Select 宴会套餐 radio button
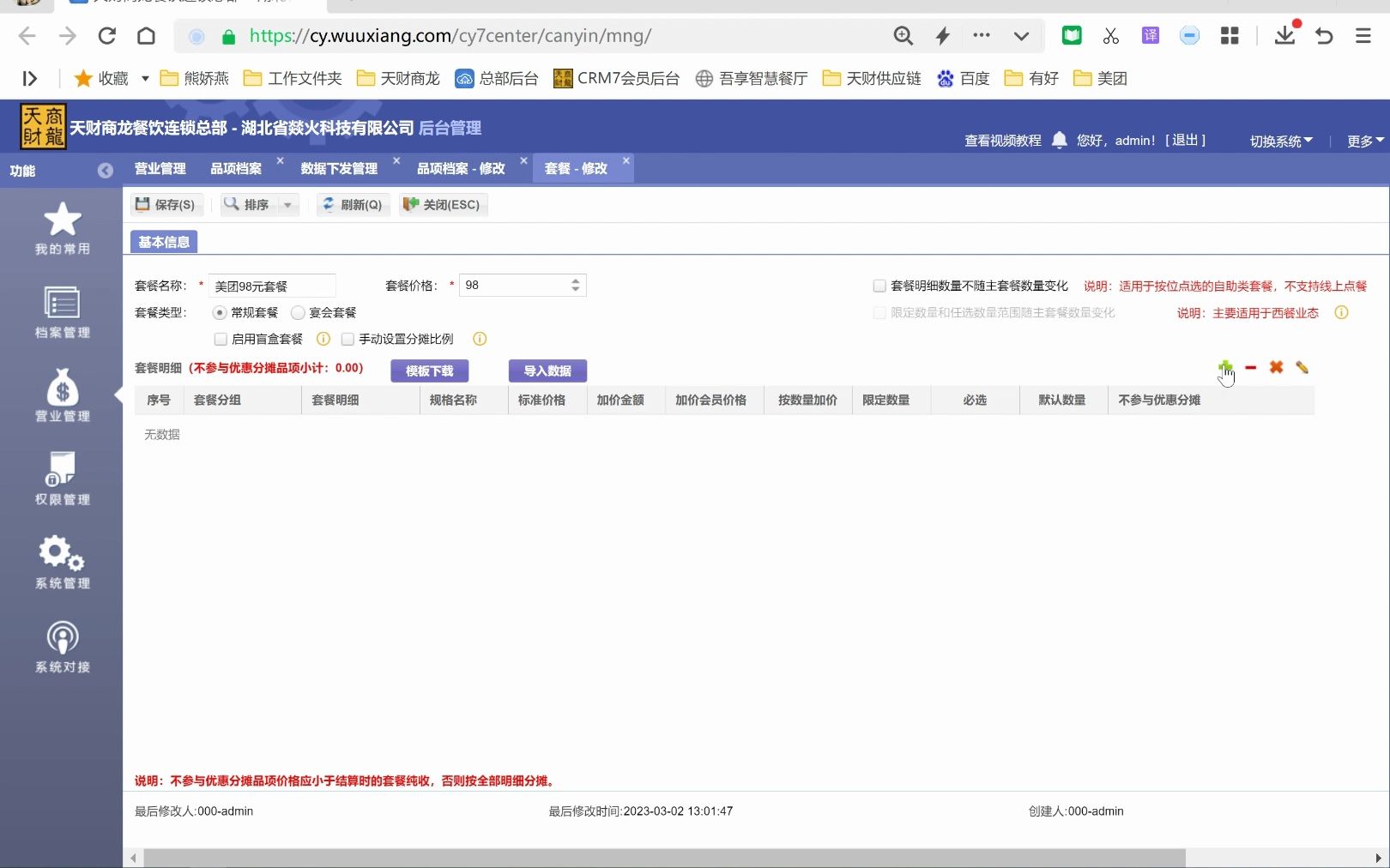This screenshot has width=1390, height=868. pos(298,313)
